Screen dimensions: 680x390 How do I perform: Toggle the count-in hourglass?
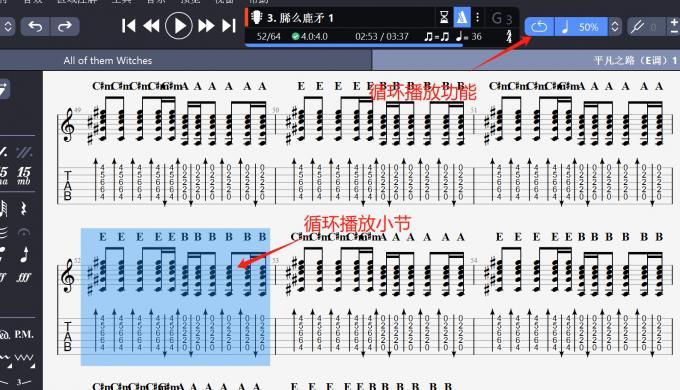tap(444, 17)
